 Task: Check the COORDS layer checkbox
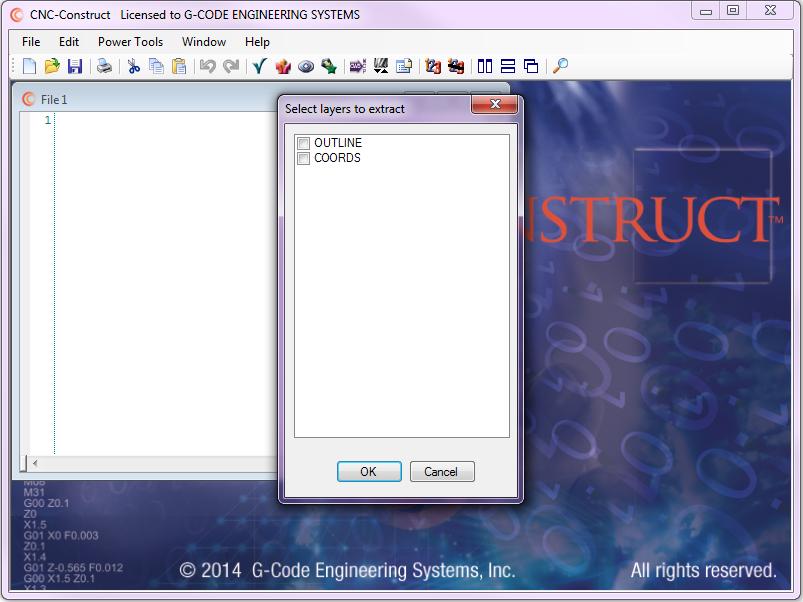(303, 158)
